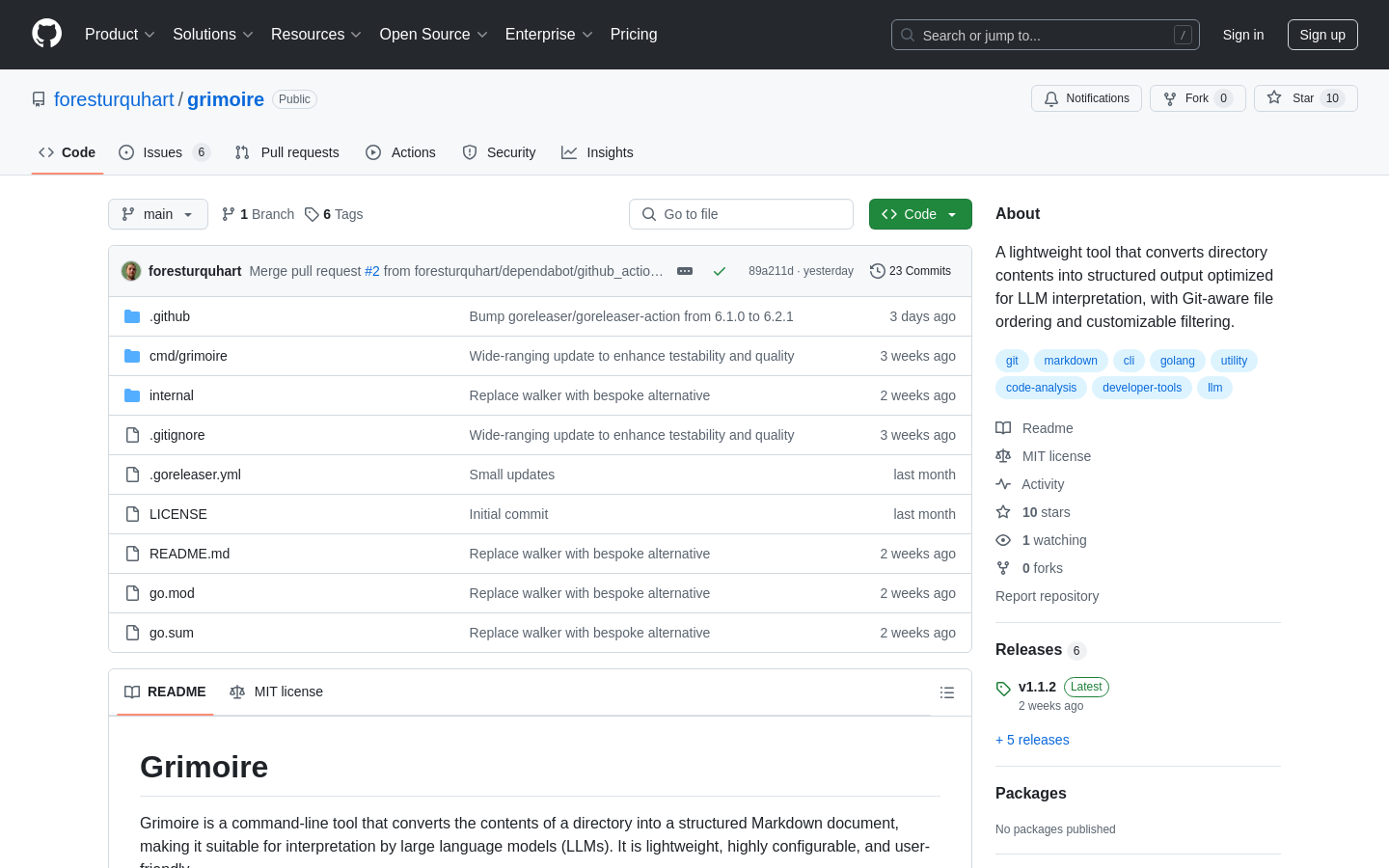This screenshot has height=868, width=1389.
Task: Open pull request #2 link
Action: pyautogui.click(x=372, y=271)
